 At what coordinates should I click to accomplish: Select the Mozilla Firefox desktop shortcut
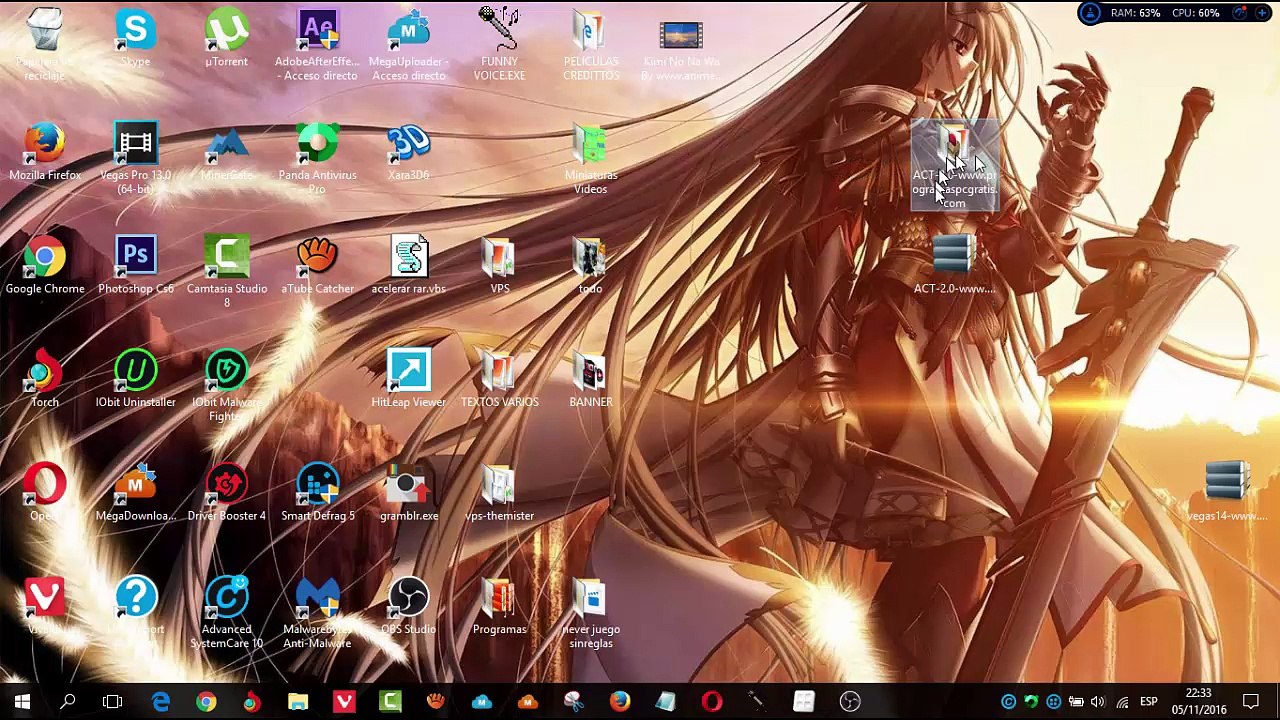[x=45, y=153]
